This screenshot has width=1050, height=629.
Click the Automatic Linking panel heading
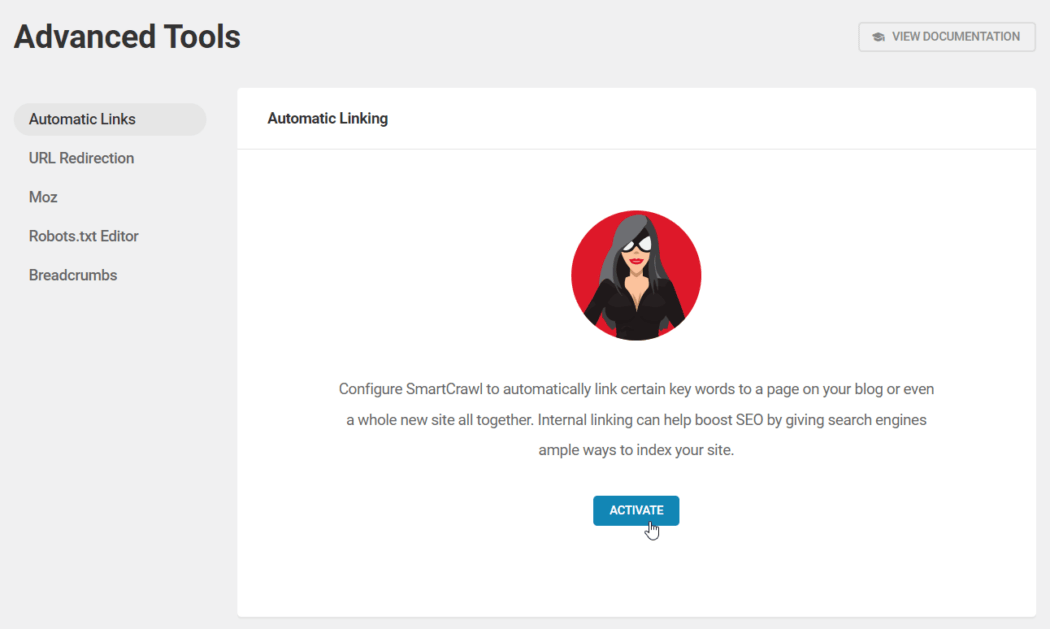point(327,118)
